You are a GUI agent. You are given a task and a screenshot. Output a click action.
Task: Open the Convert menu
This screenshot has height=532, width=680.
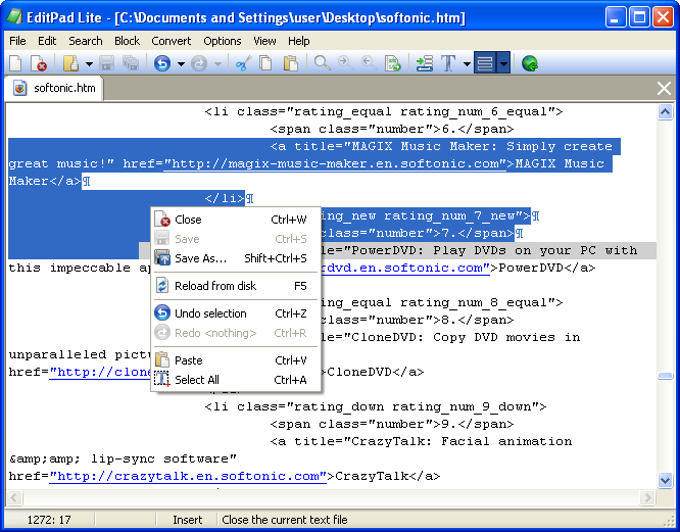(x=171, y=41)
